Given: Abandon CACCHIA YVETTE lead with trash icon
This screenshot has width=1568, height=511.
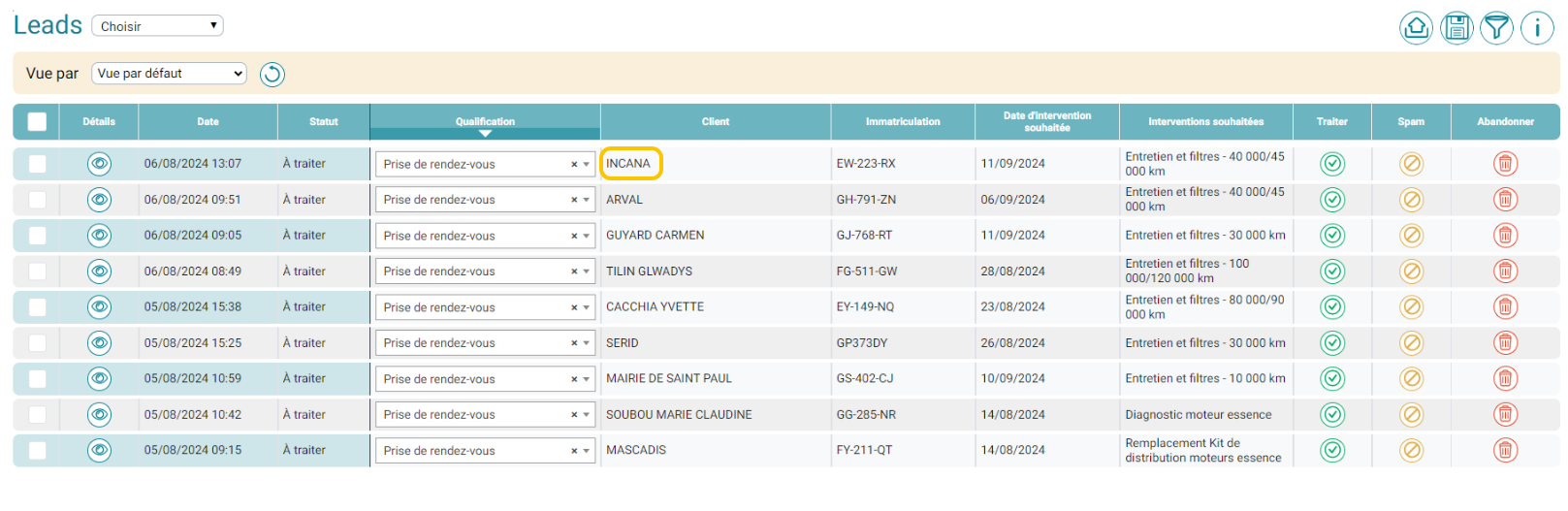Looking at the screenshot, I should pos(1505,307).
